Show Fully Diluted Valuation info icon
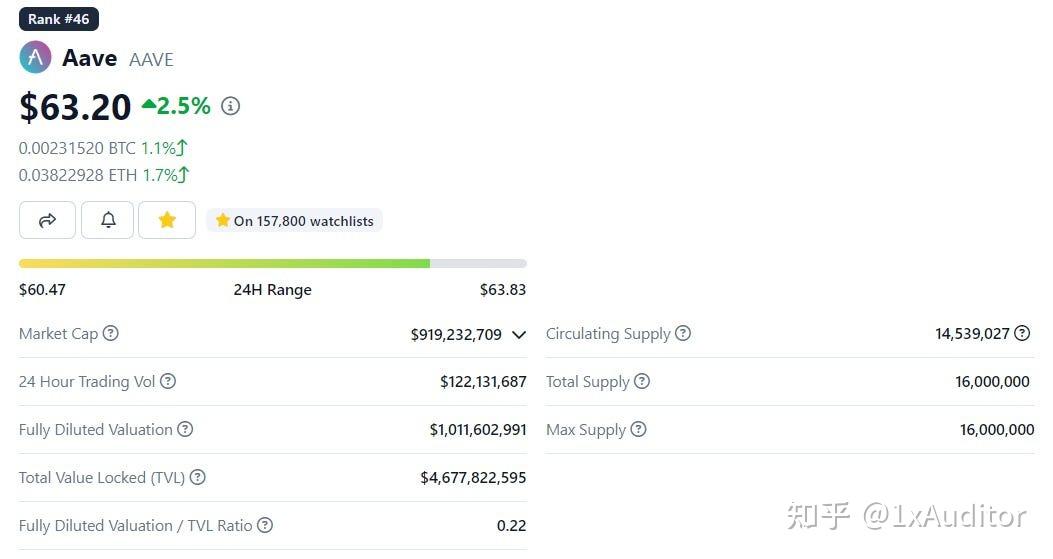This screenshot has height=559, width=1053. coord(185,429)
